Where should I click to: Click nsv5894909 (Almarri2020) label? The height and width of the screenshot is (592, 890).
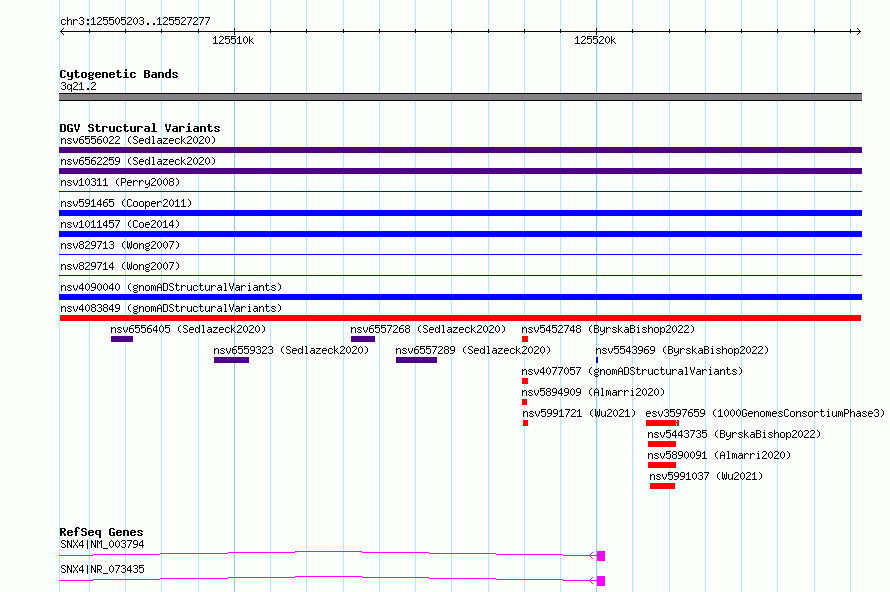(593, 392)
